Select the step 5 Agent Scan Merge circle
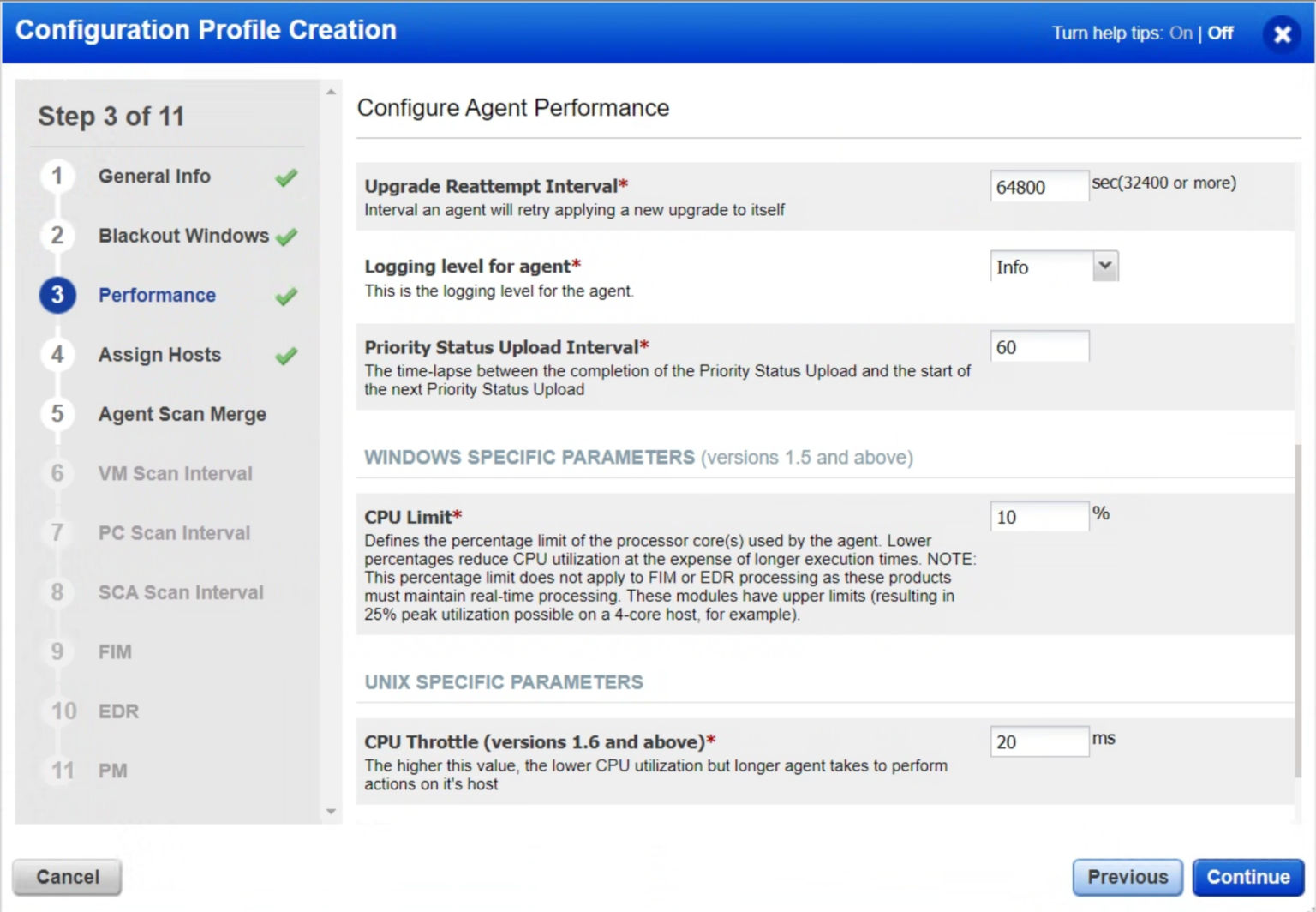The height and width of the screenshot is (912, 1316). [57, 414]
